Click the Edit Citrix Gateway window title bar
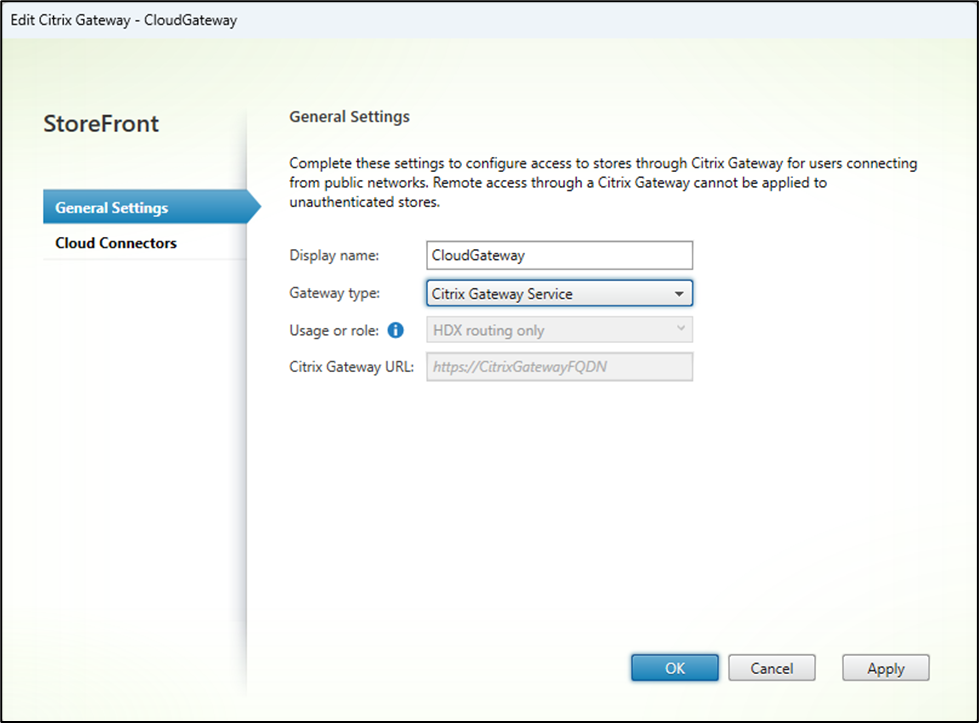The image size is (979, 723). [400, 20]
